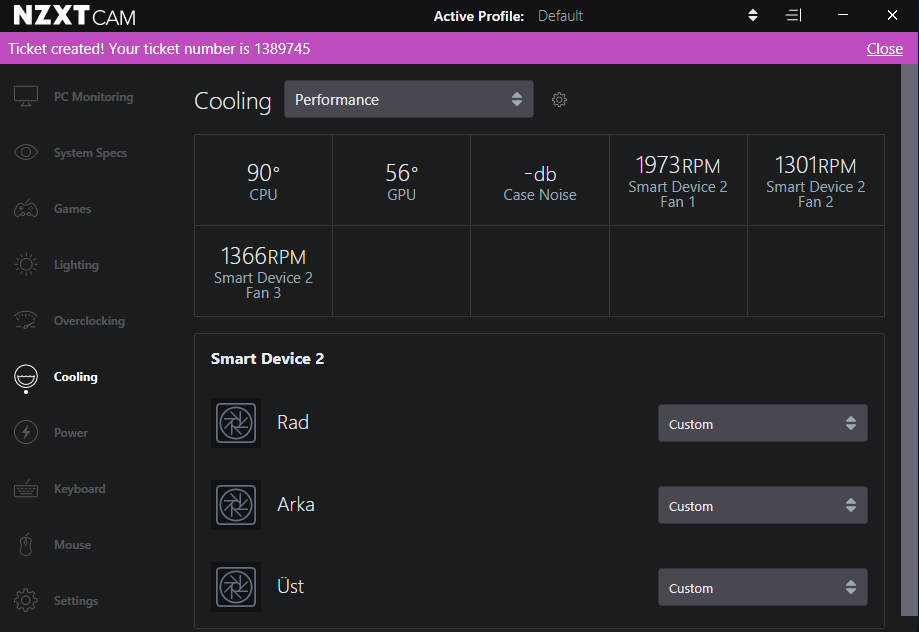This screenshot has width=919, height=632.
Task: Switch to PC Monitoring section
Action: pyautogui.click(x=93, y=97)
